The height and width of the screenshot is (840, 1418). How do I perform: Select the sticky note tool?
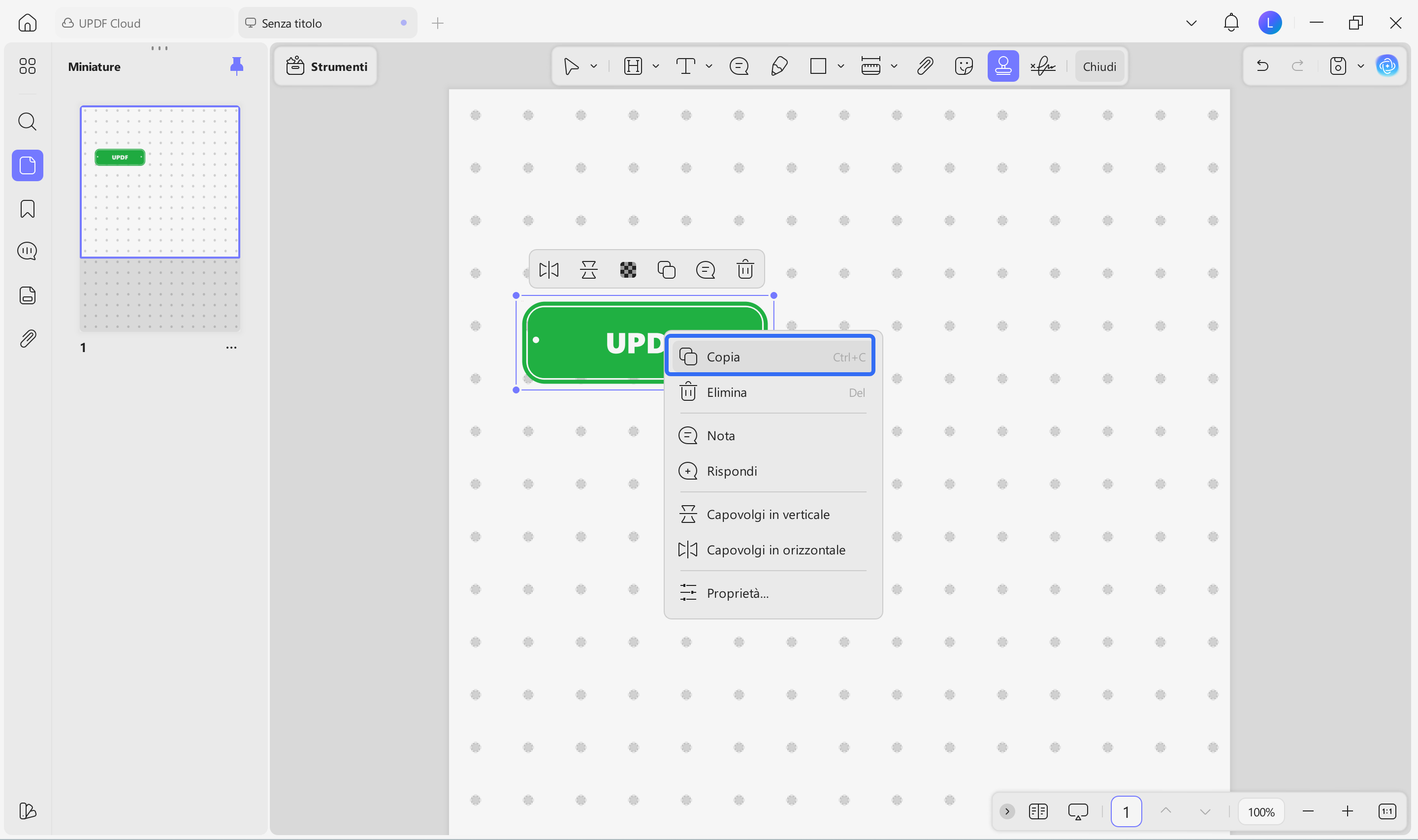tap(739, 66)
